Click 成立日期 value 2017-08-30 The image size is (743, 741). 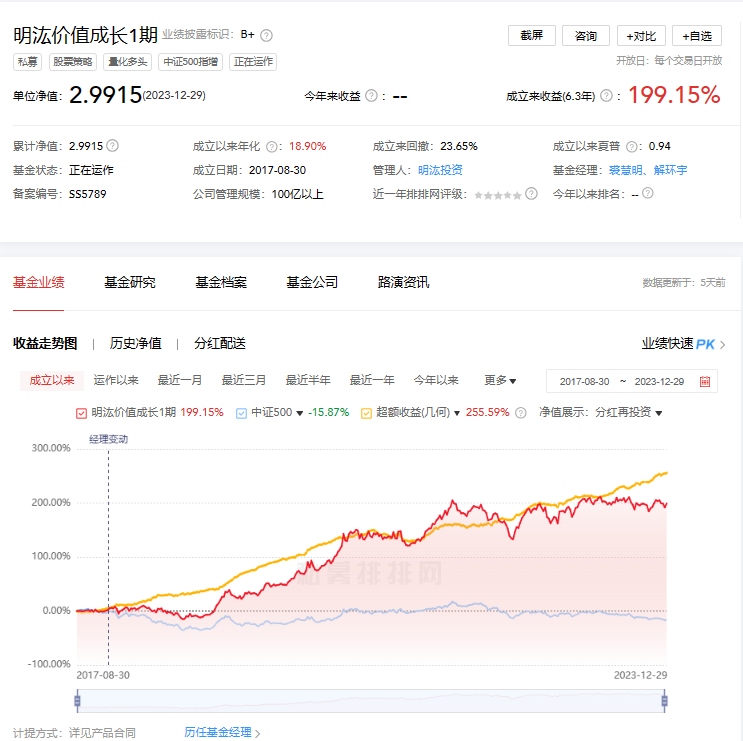point(278,170)
